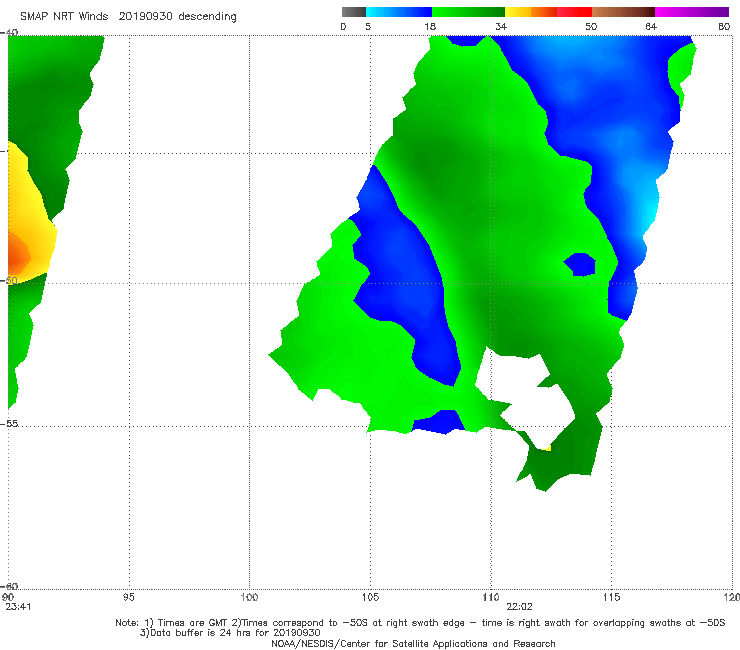Click the color bar label '34'
This screenshot has height=650, width=740.
point(501,27)
